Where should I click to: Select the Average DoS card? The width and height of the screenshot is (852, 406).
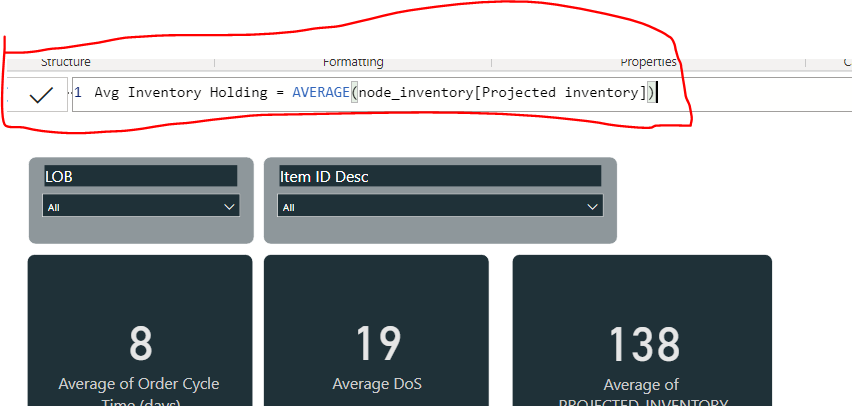pyautogui.click(x=376, y=330)
